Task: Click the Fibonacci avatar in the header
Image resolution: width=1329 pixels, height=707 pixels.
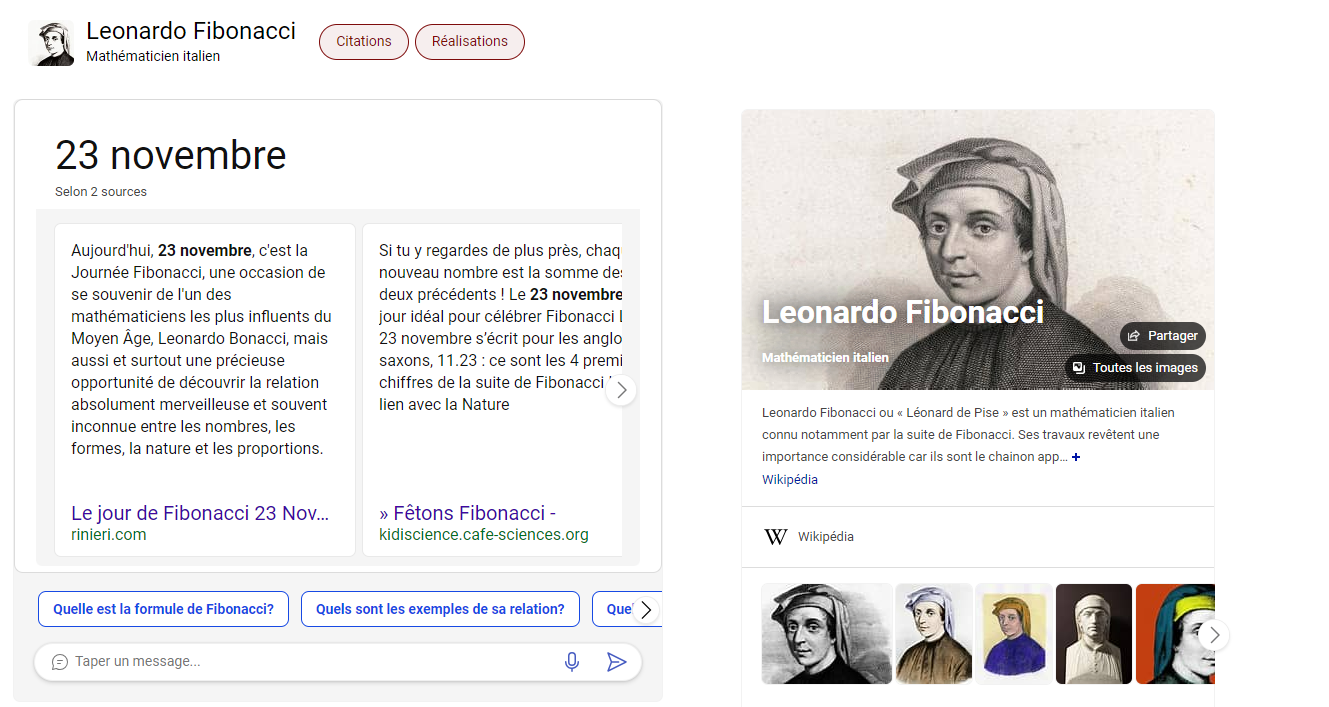Action: 51,43
